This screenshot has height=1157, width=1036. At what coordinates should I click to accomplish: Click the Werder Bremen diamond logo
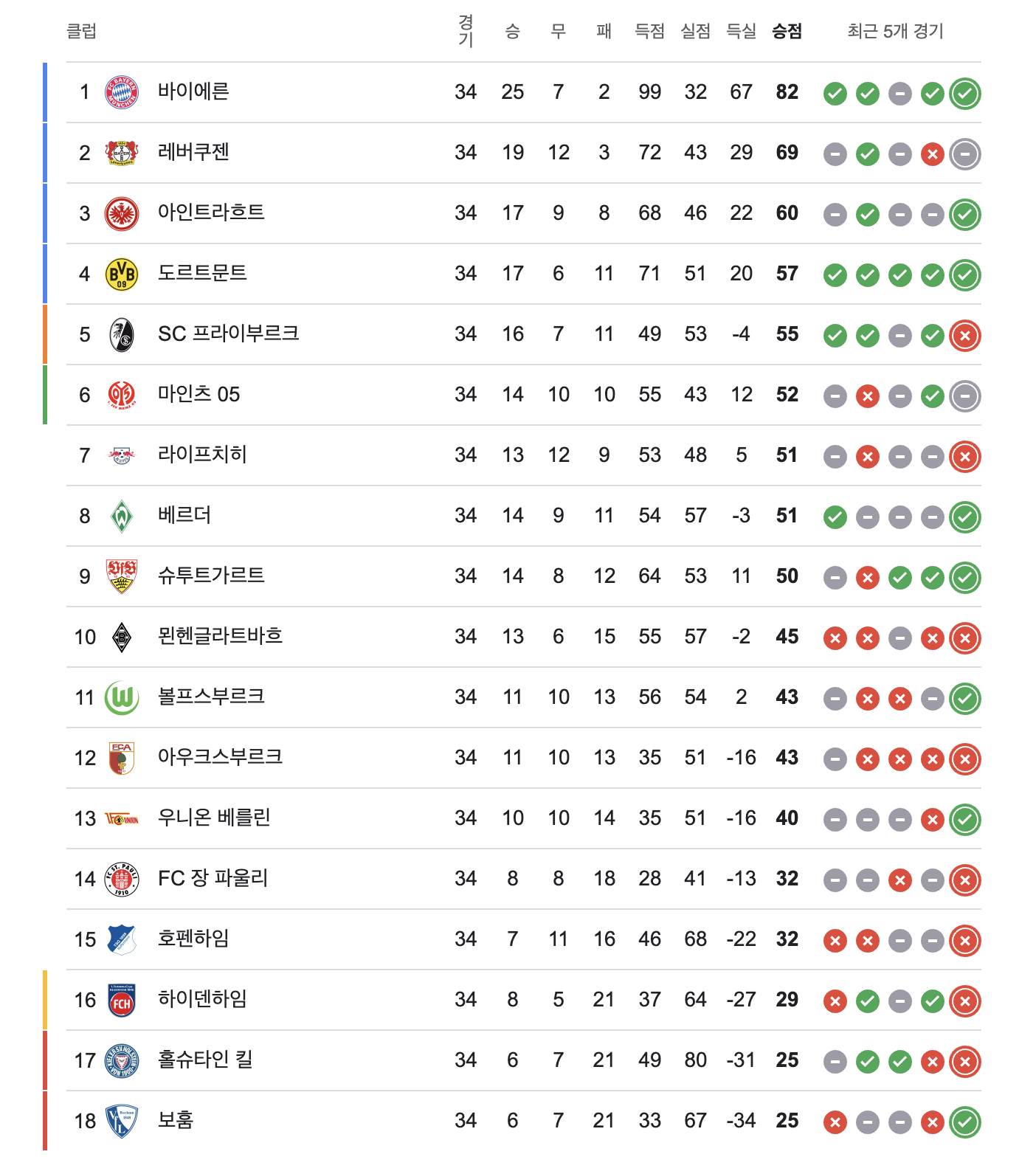122,516
